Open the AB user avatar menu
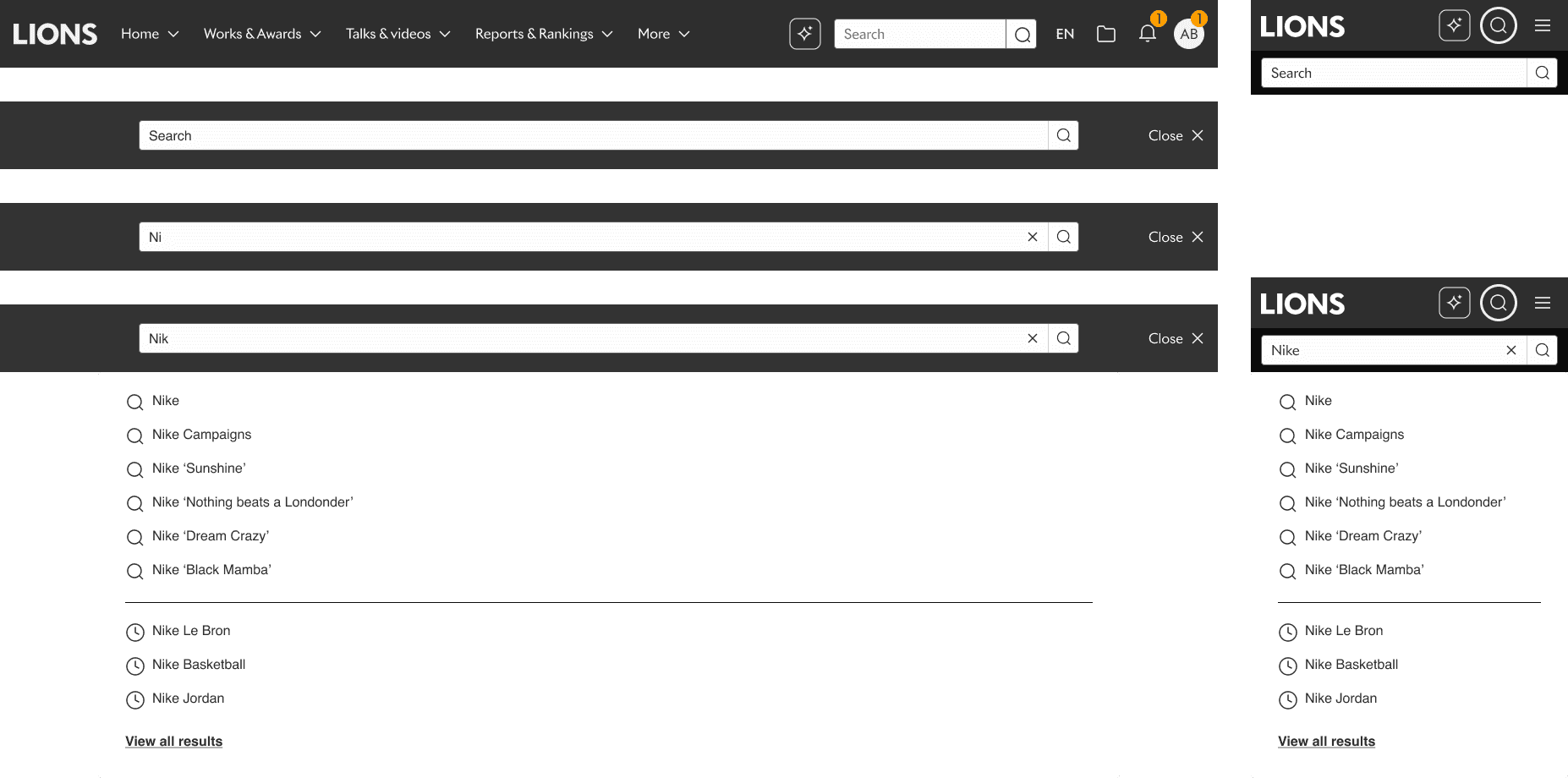This screenshot has height=778, width=1568. click(1189, 34)
